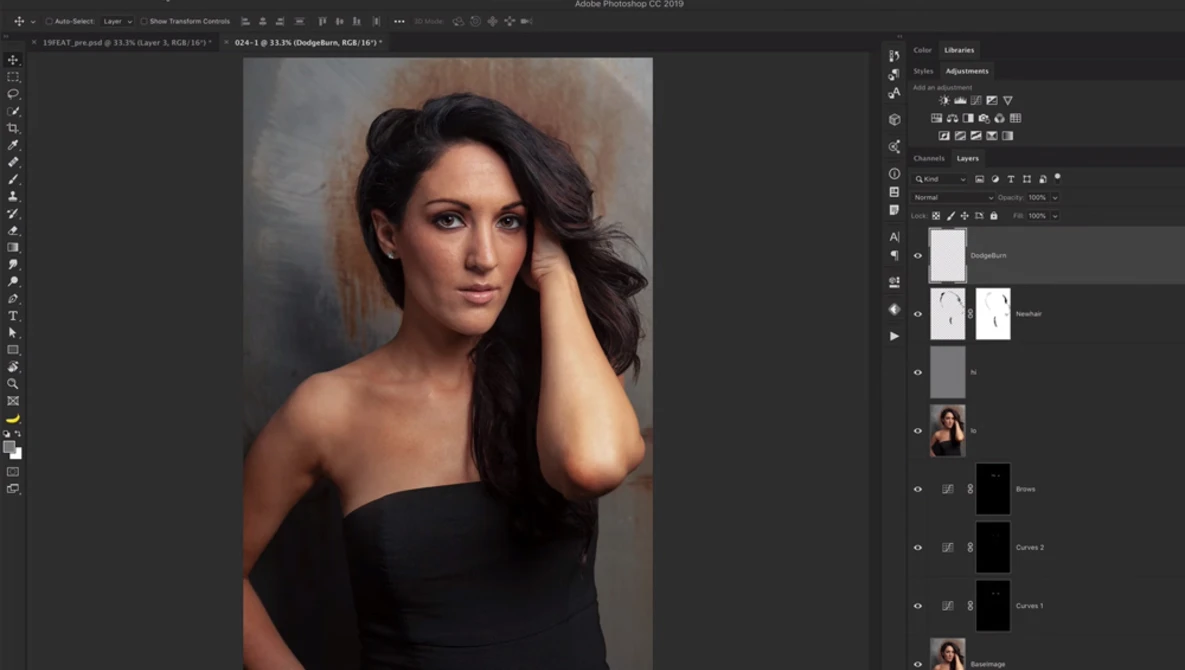Viewport: 1185px width, 670px height.
Task: Open the Normal blend mode dropdown
Action: pyautogui.click(x=952, y=198)
